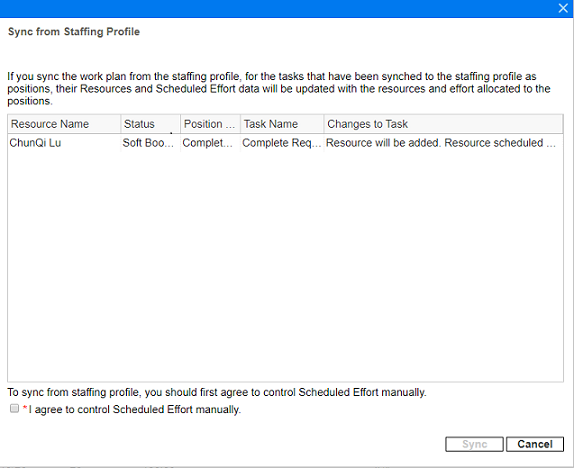Click the Sync button
Screen dimensions: 574x468
click(x=474, y=444)
